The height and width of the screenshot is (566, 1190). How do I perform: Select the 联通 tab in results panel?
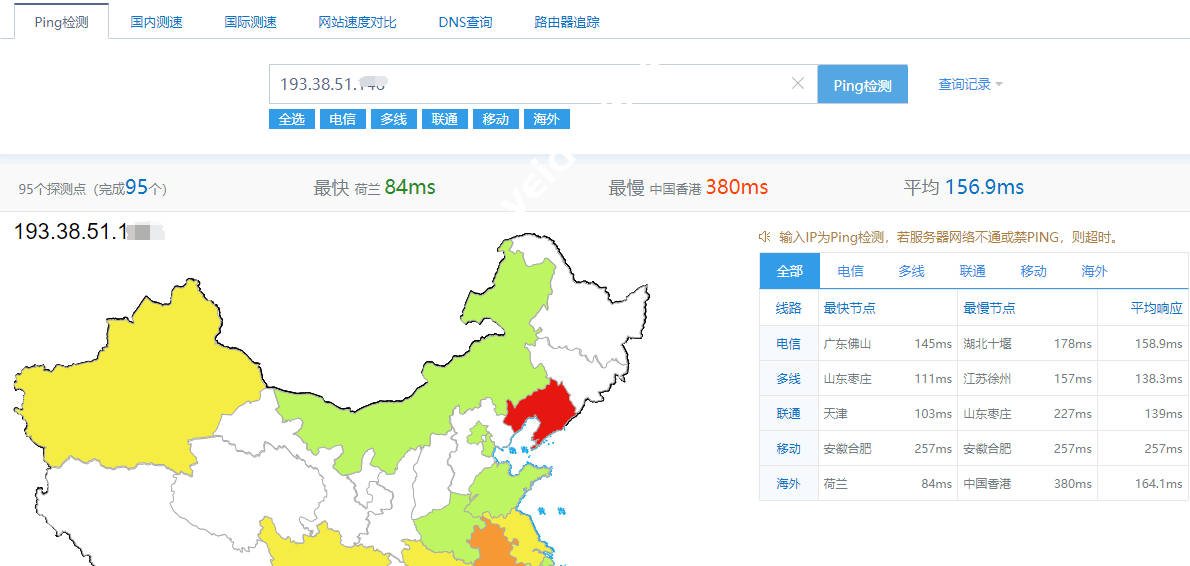972,271
